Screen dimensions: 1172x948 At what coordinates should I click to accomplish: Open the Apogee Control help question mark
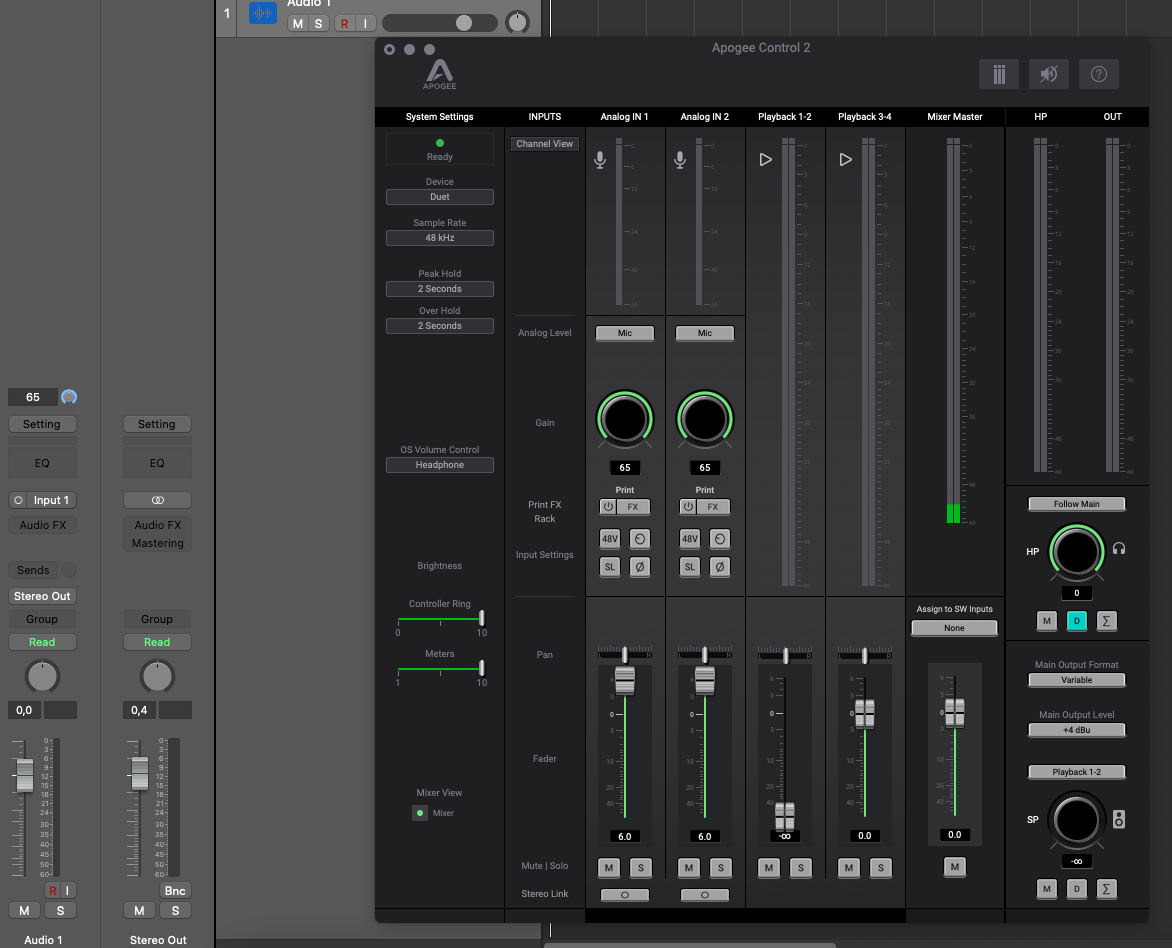pos(1099,74)
